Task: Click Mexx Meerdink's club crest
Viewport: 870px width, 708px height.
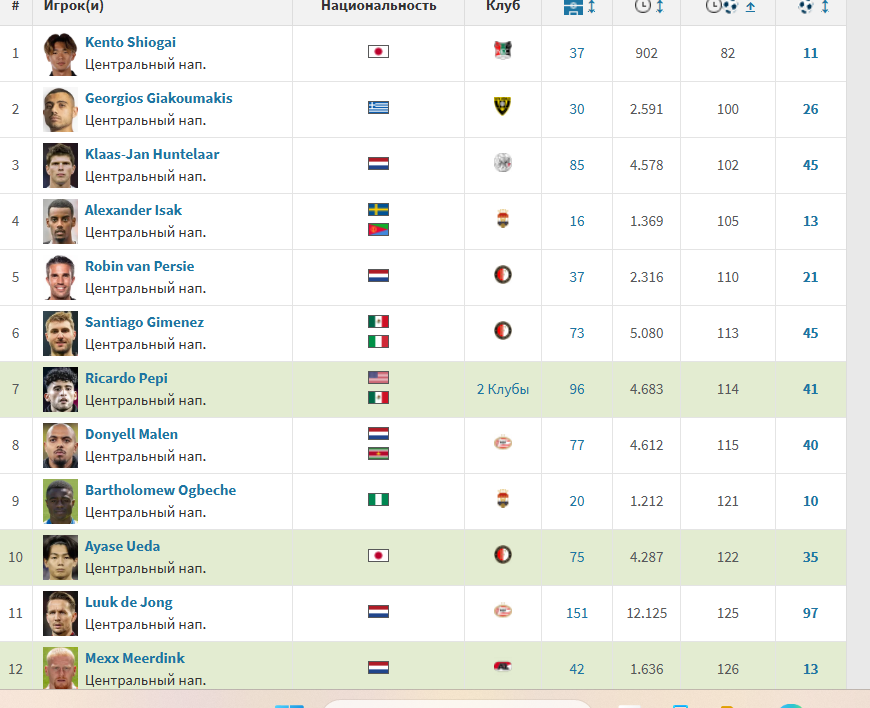Action: tap(503, 667)
